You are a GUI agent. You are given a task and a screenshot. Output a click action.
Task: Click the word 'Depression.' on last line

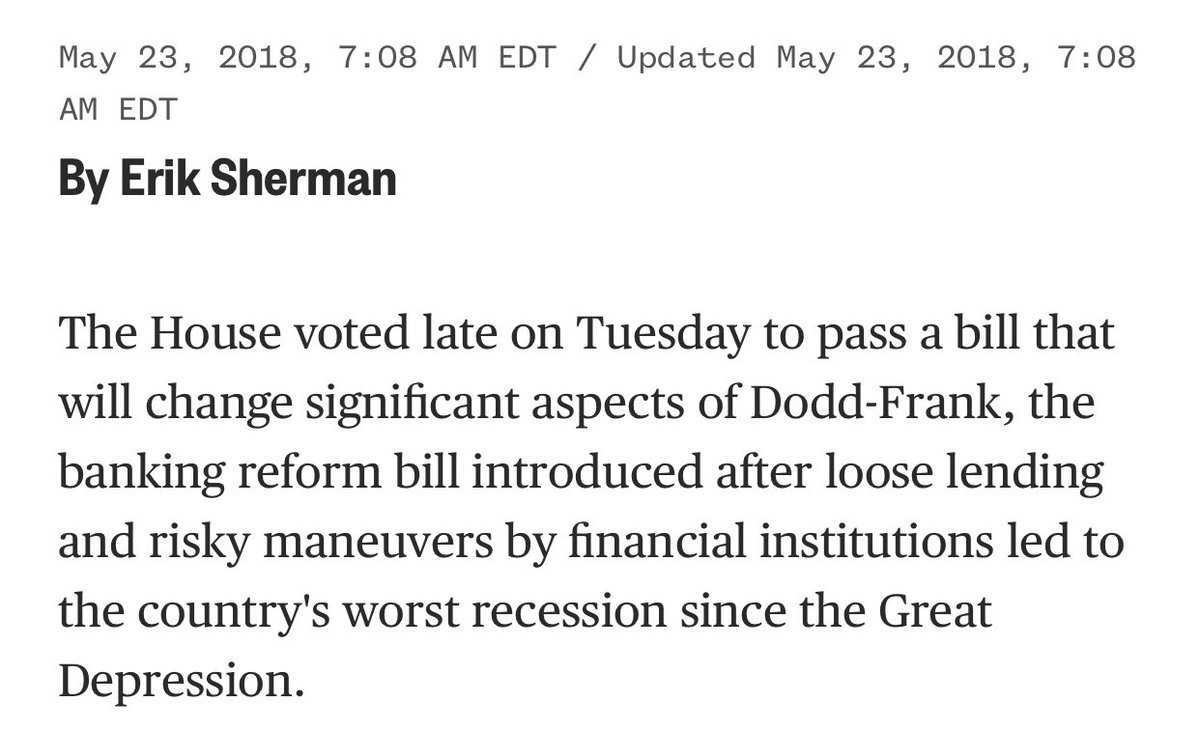(x=181, y=681)
